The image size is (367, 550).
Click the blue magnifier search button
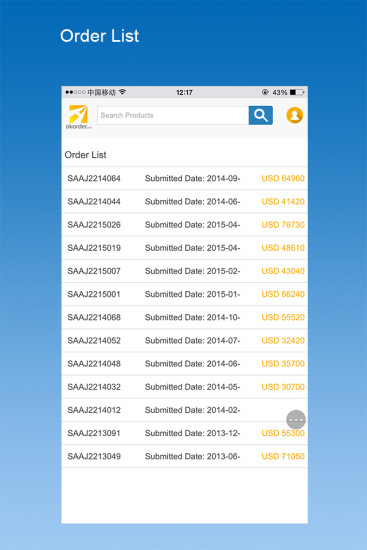tap(261, 115)
